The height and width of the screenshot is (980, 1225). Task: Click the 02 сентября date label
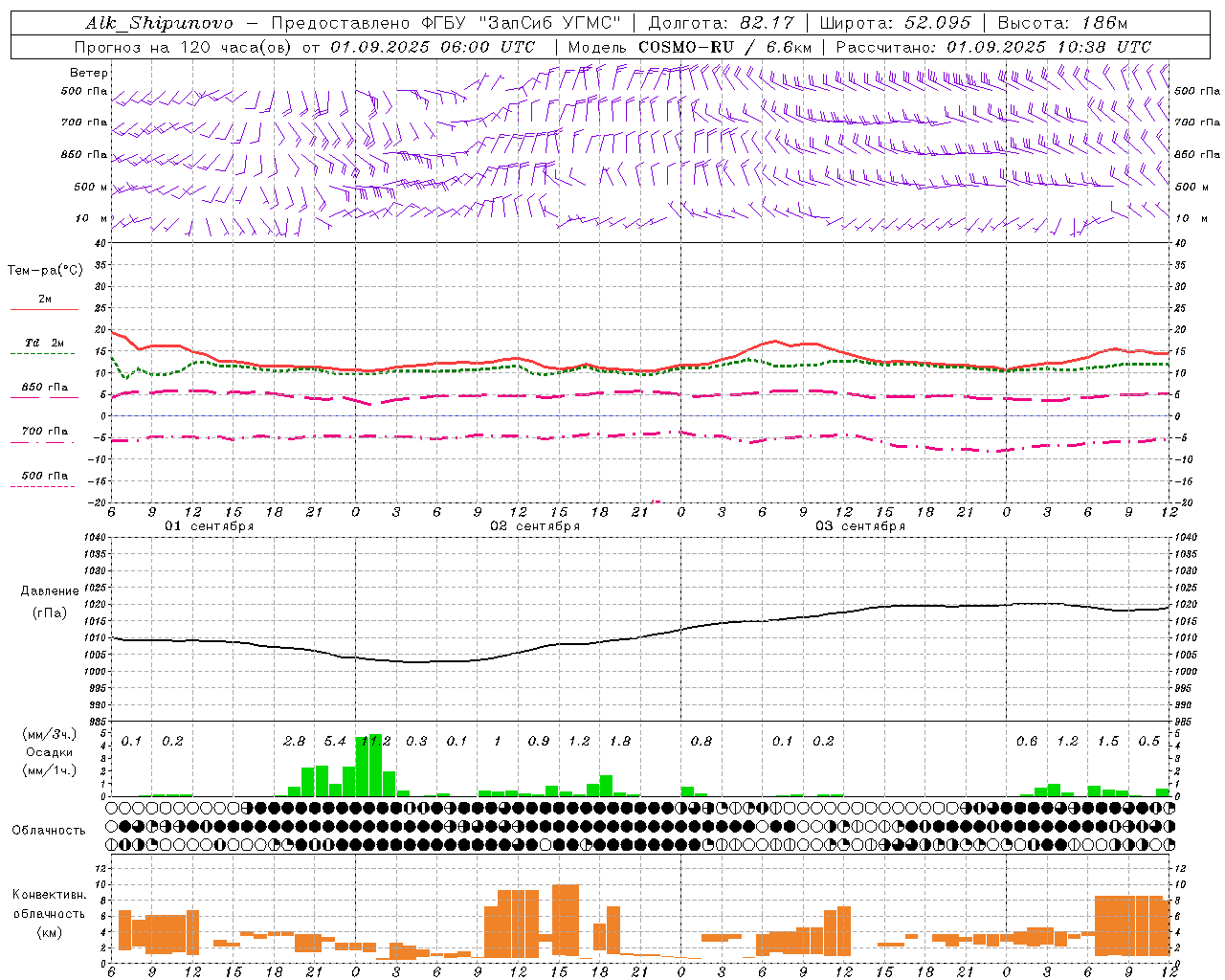pyautogui.click(x=535, y=526)
